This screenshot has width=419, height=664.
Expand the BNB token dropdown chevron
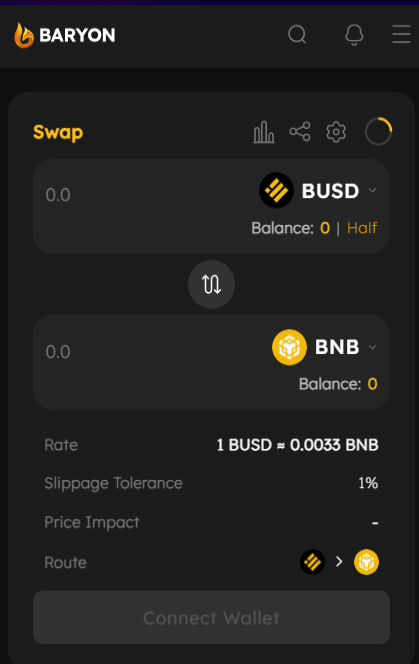coord(372,347)
